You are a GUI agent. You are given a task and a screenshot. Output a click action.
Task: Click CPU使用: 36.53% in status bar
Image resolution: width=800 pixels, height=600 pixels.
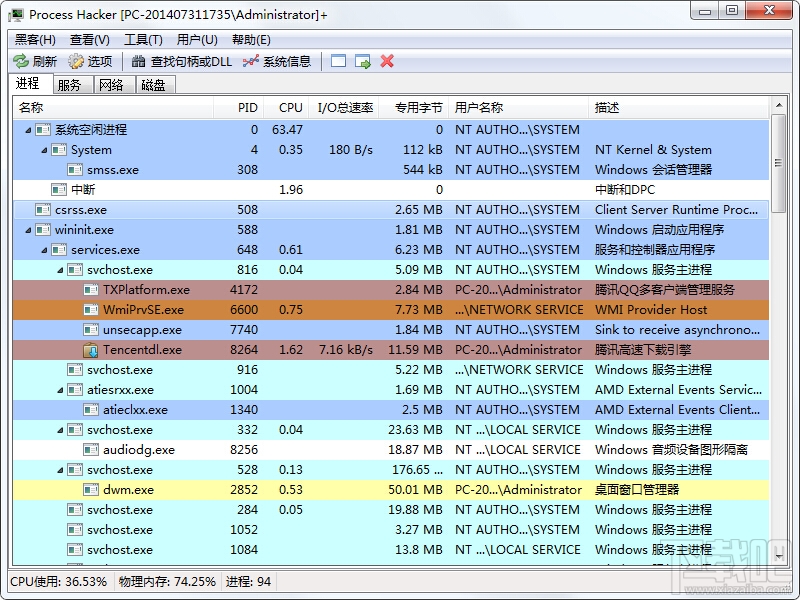tap(59, 582)
